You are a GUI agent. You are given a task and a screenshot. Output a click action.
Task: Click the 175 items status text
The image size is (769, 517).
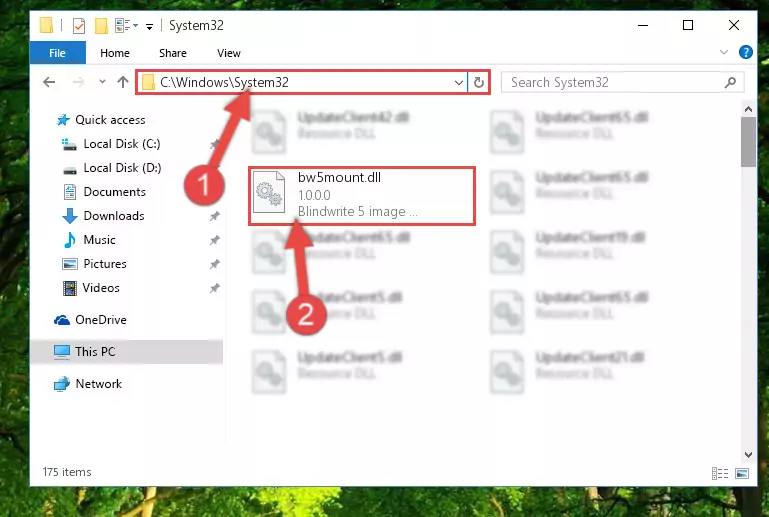pos(67,472)
